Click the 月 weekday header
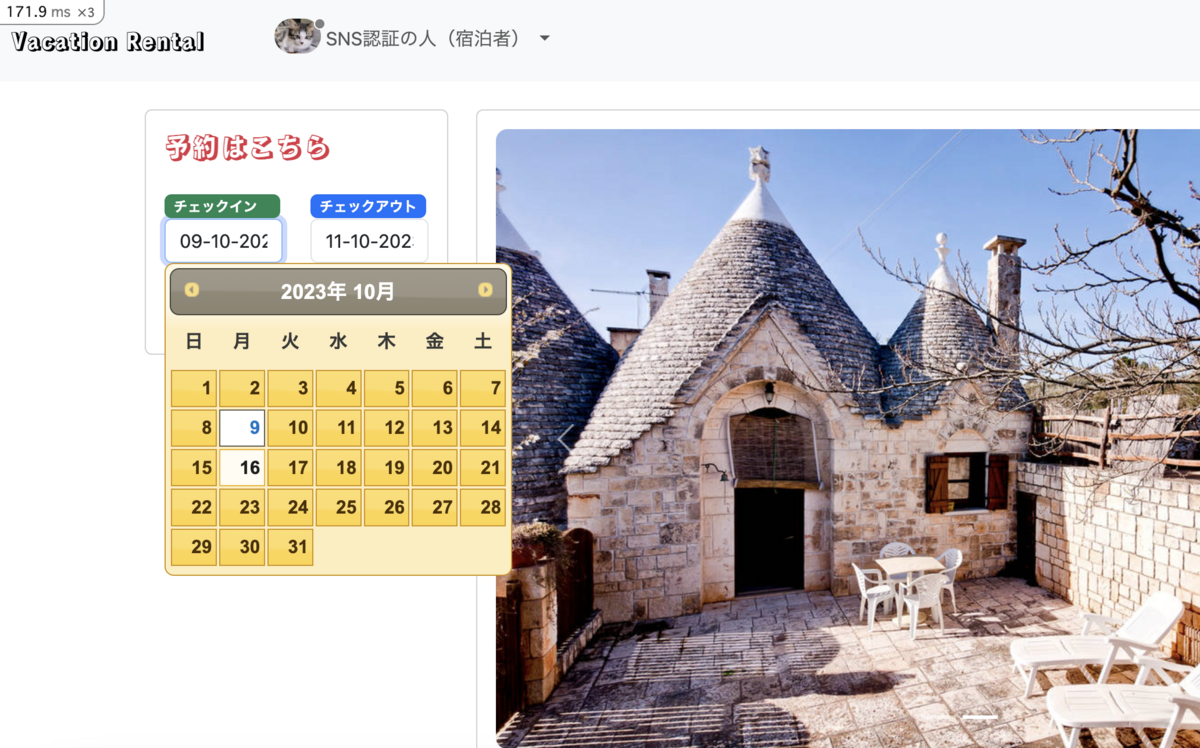 (x=242, y=341)
